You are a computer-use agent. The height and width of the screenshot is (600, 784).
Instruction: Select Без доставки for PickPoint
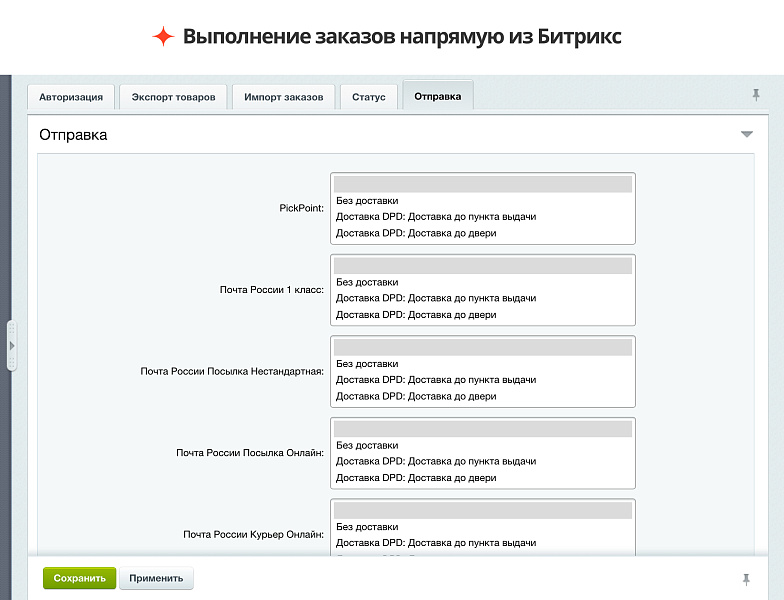[367, 201]
